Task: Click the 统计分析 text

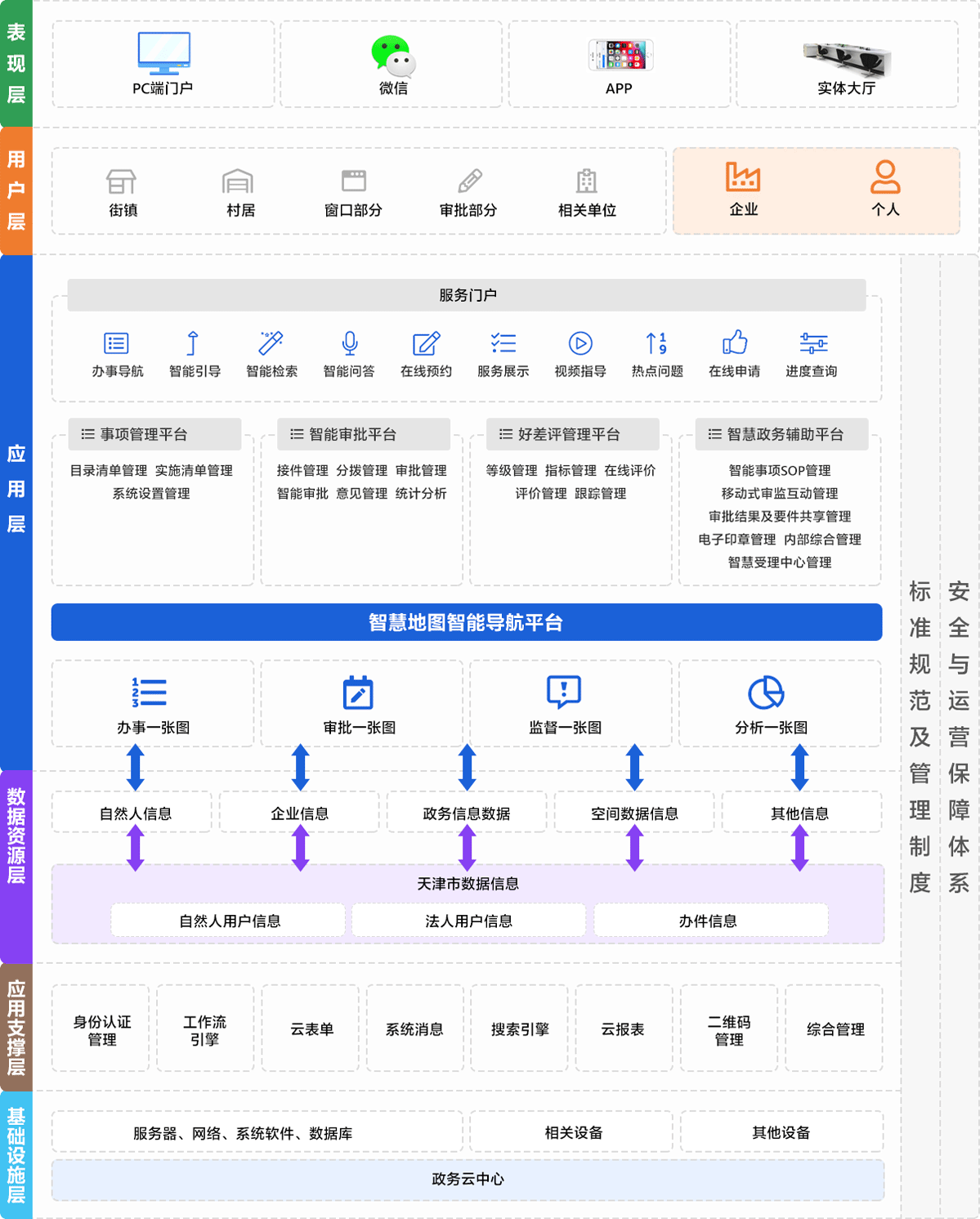Action: point(421,494)
